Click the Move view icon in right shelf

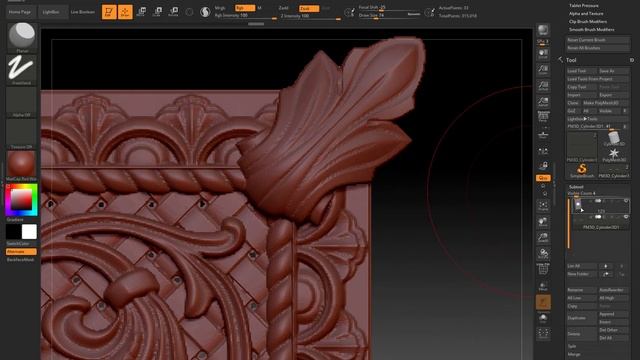543,222
